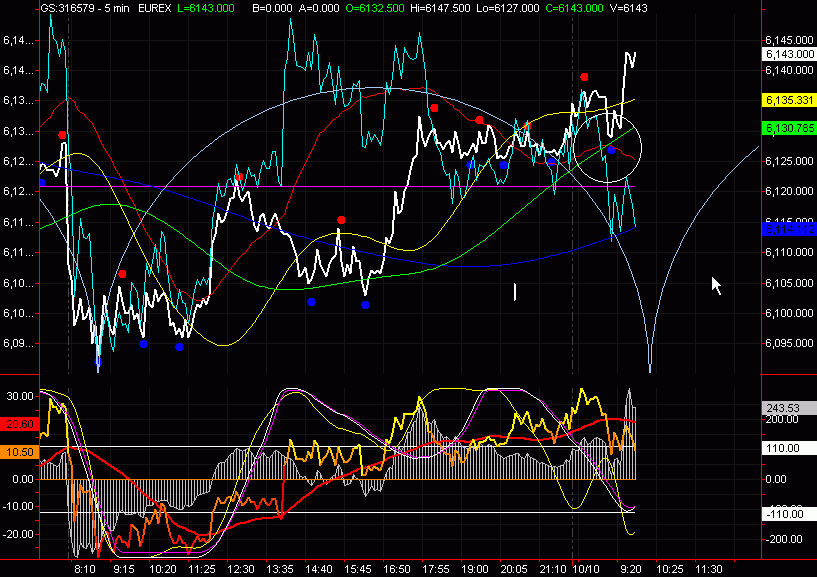Click the 10/10 date label on time axis

581,568
